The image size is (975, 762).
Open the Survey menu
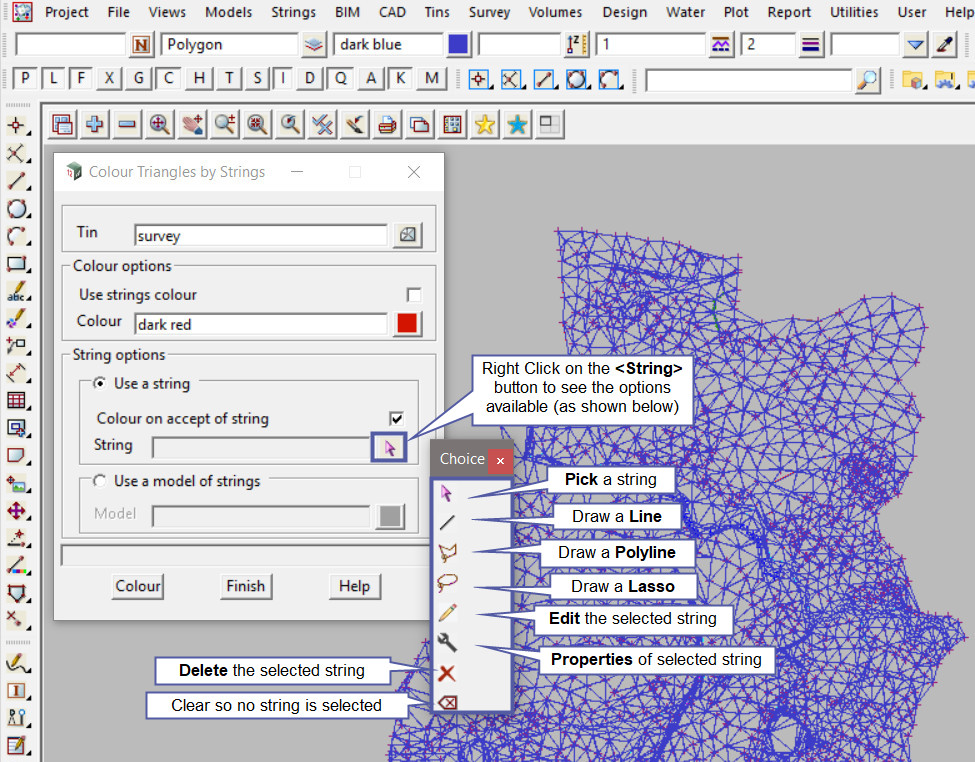click(x=489, y=12)
